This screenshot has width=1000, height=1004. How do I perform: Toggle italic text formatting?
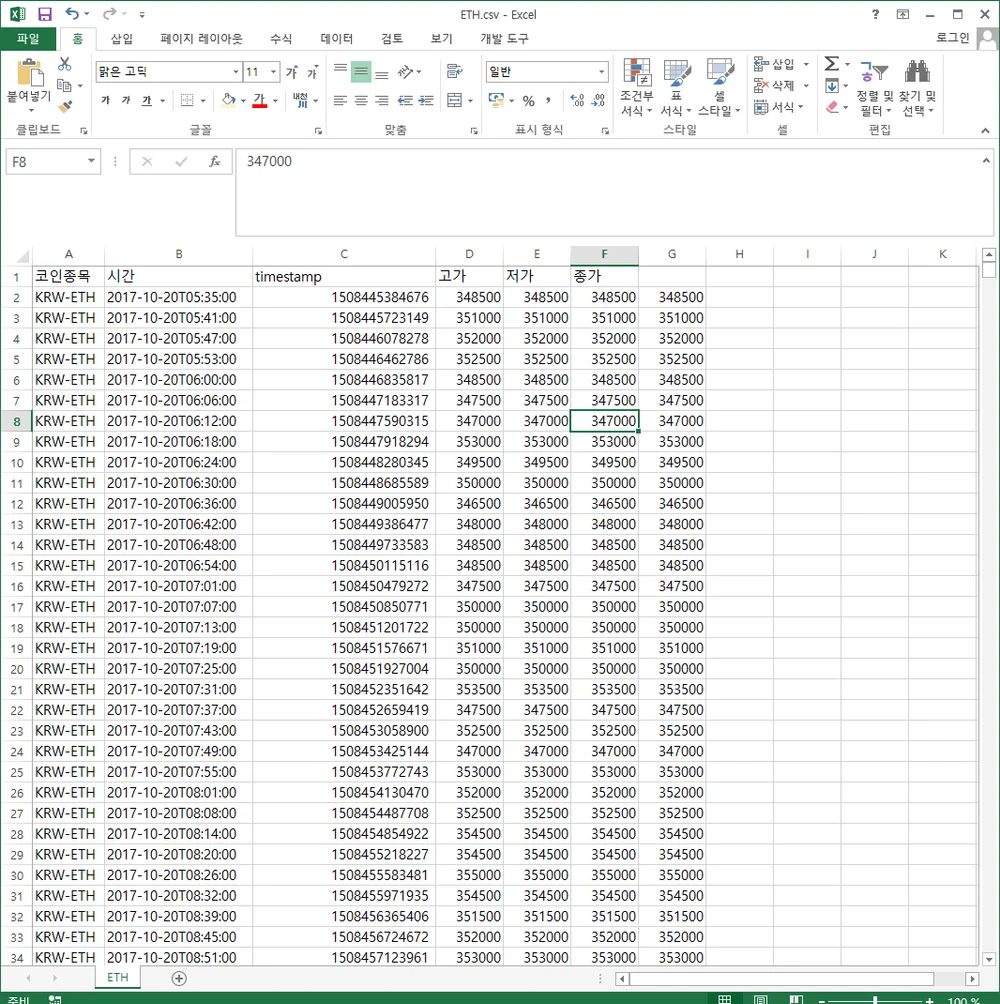126,101
